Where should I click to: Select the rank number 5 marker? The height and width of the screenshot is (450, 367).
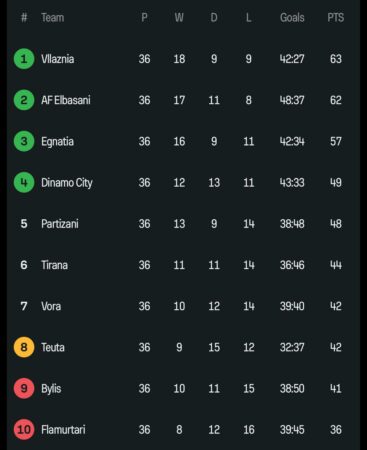24,224
